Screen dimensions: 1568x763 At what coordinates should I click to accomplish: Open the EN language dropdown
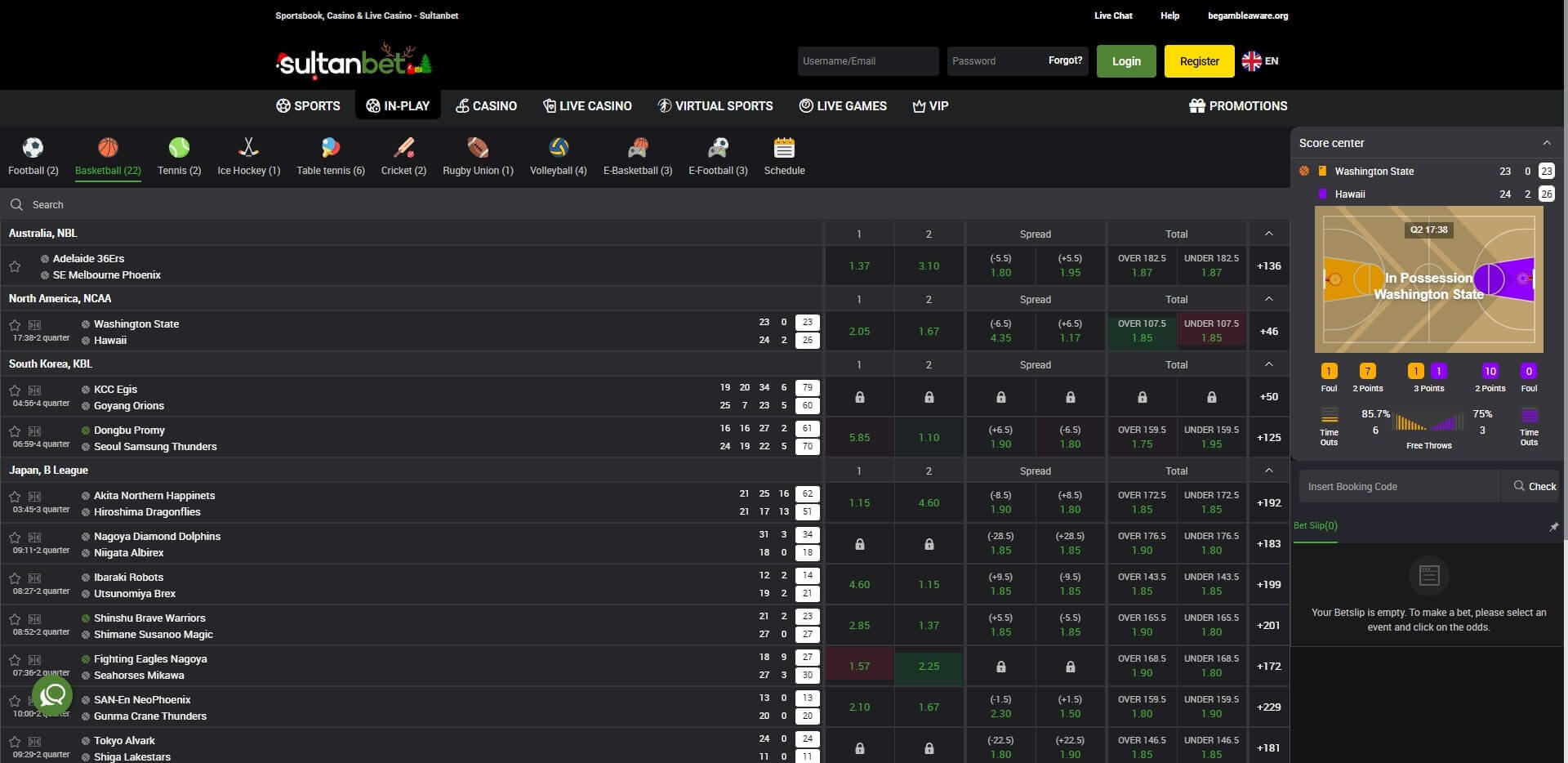[x=1258, y=60]
